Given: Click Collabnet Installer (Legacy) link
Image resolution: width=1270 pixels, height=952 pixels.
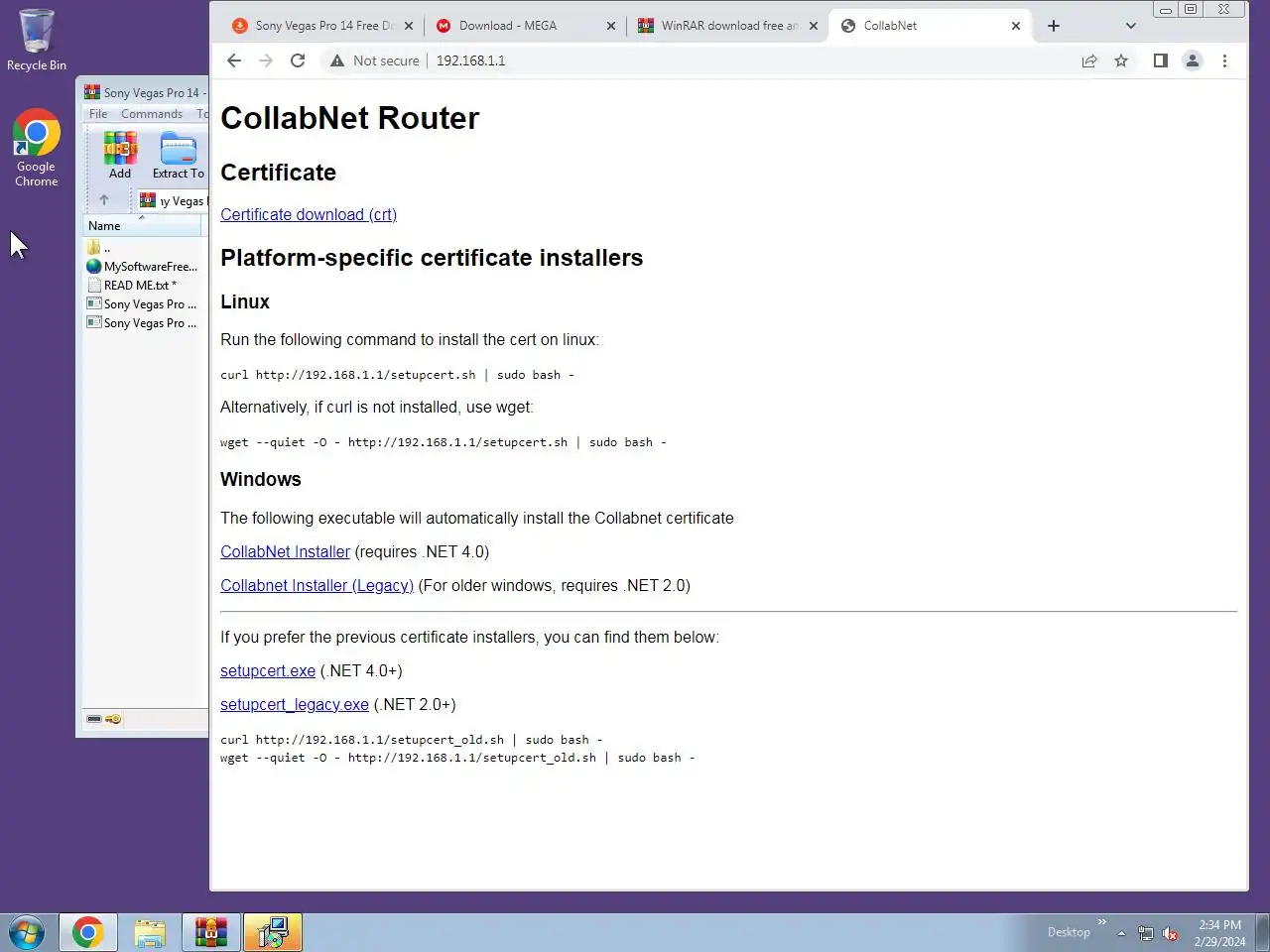Looking at the screenshot, I should click(x=317, y=586).
